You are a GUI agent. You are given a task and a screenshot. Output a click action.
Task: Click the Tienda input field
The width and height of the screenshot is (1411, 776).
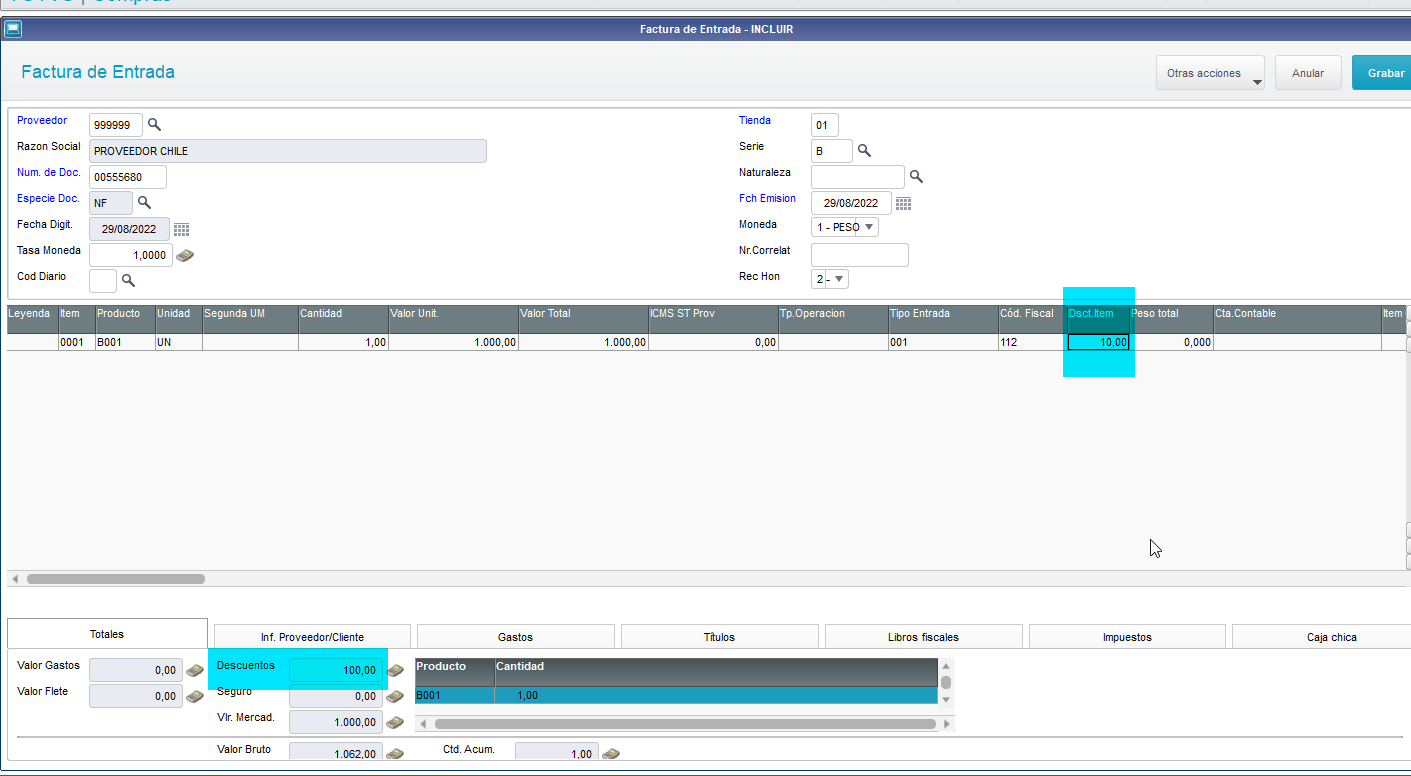pyautogui.click(x=825, y=125)
